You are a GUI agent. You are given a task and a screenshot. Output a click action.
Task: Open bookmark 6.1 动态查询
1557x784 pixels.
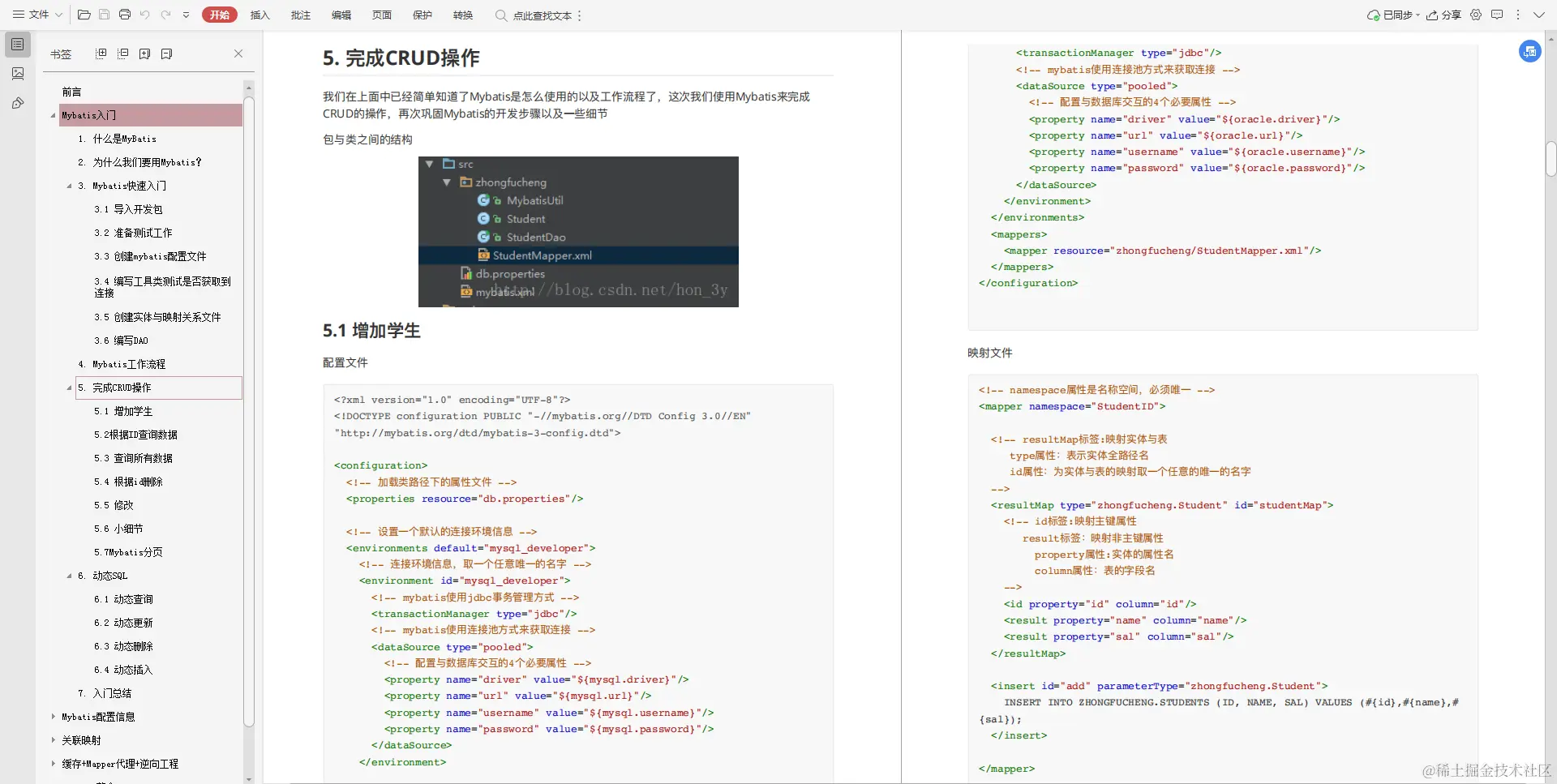(123, 599)
